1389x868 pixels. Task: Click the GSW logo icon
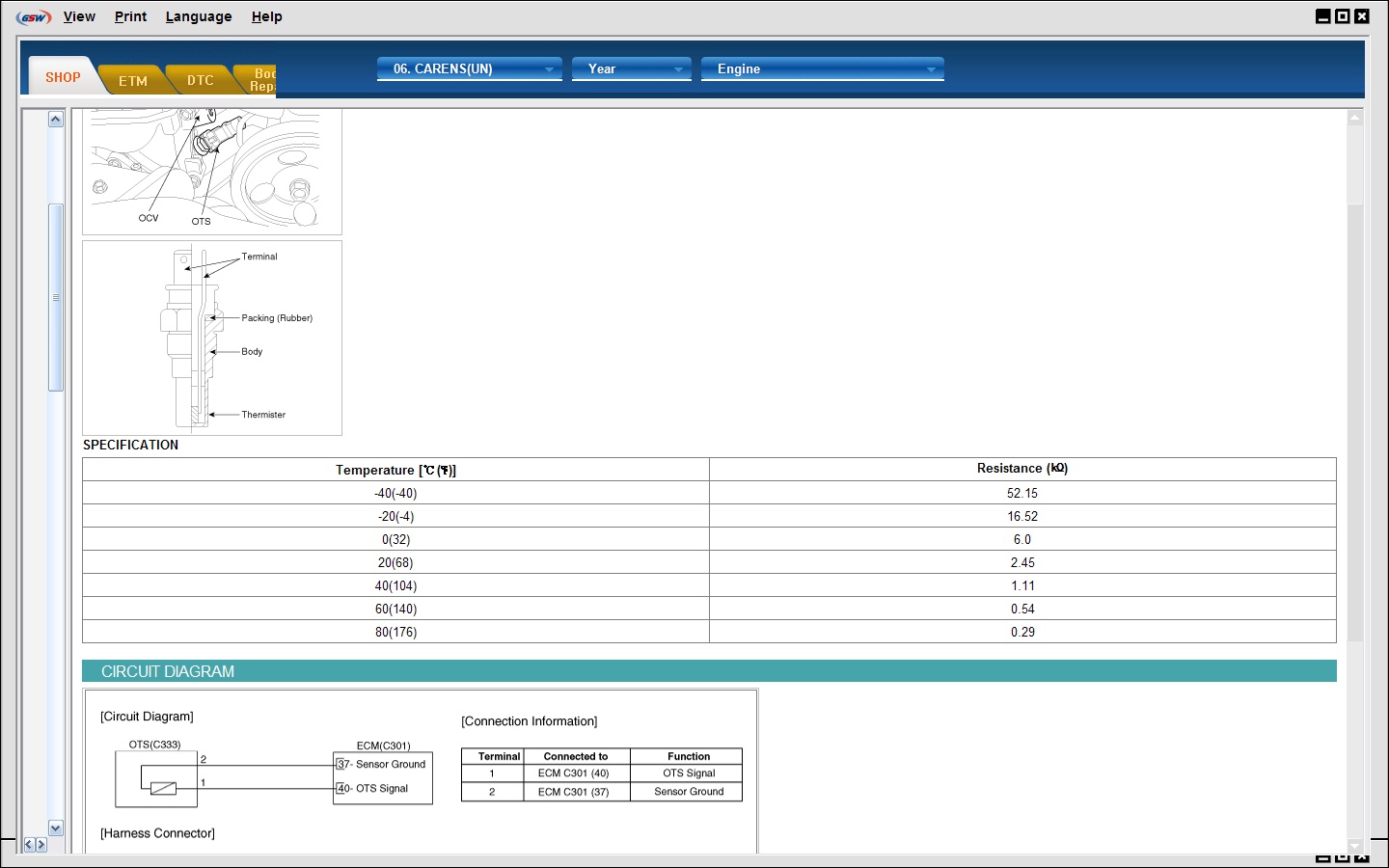[34, 17]
